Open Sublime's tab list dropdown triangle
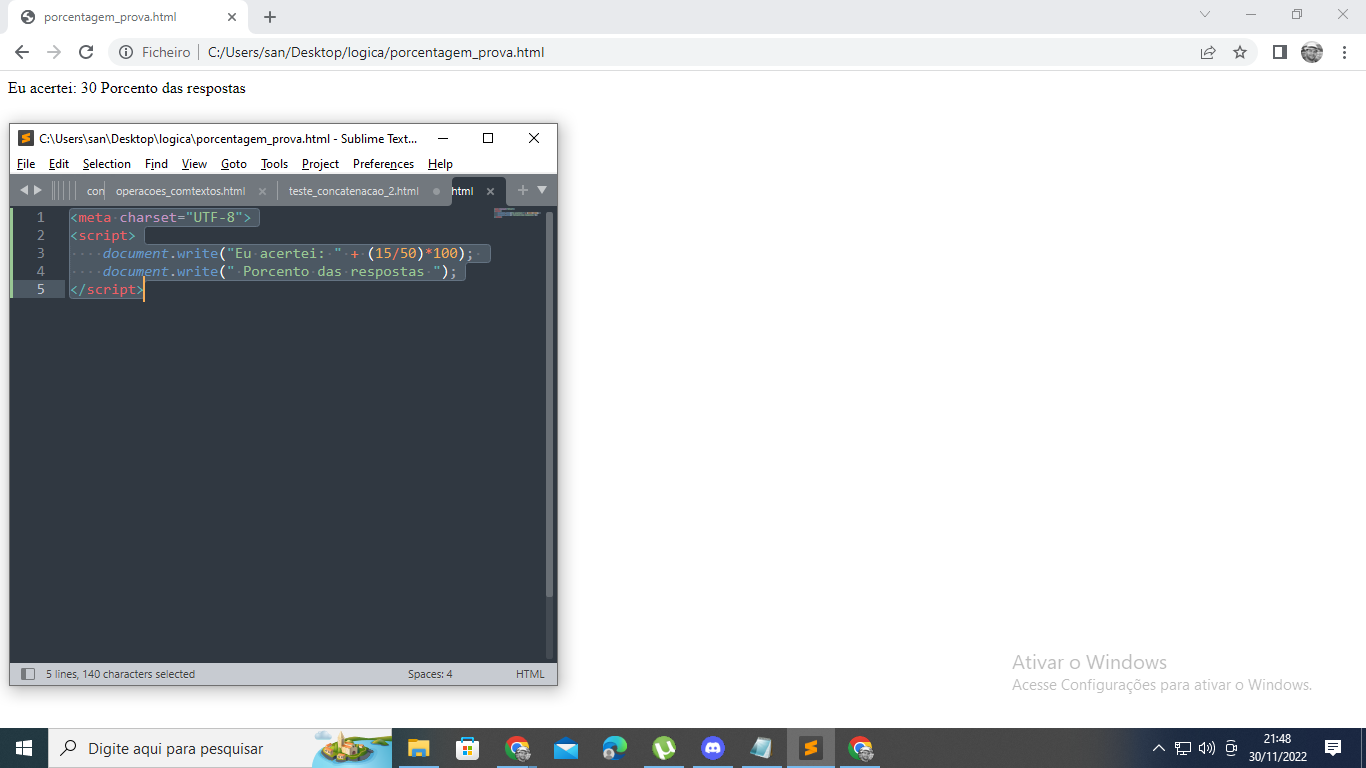This screenshot has width=1366, height=768. pos(542,190)
